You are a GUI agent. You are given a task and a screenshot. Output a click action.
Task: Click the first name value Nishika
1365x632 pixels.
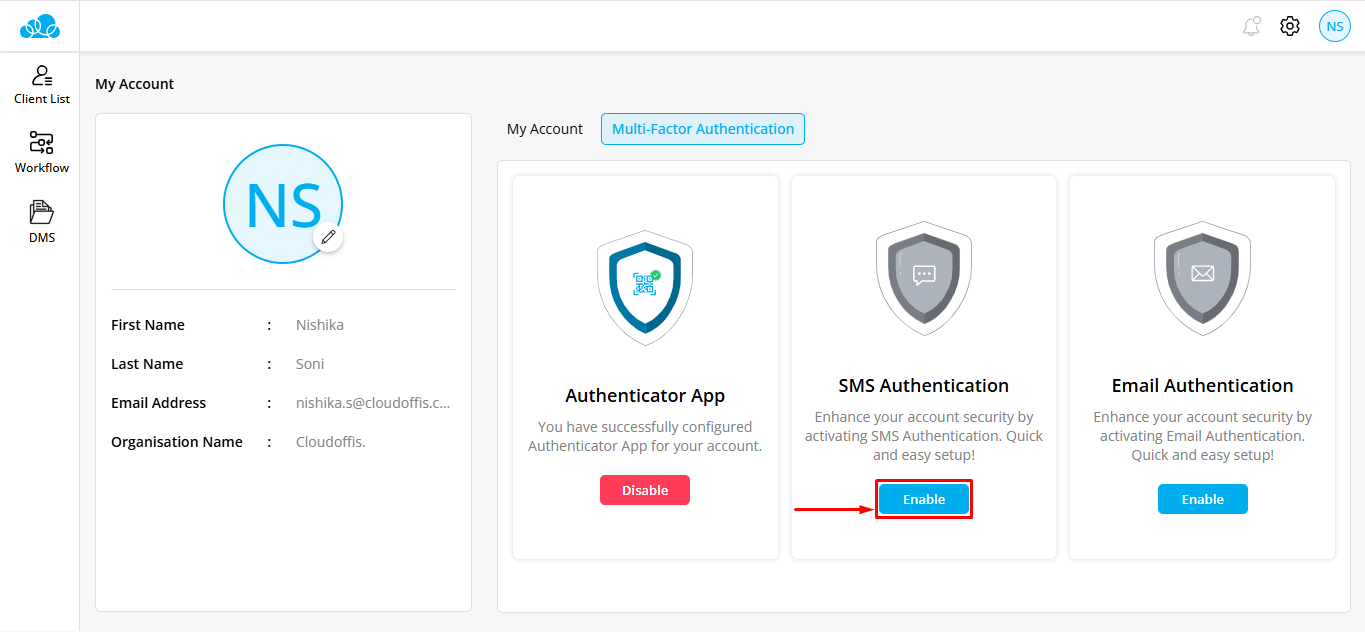click(320, 325)
